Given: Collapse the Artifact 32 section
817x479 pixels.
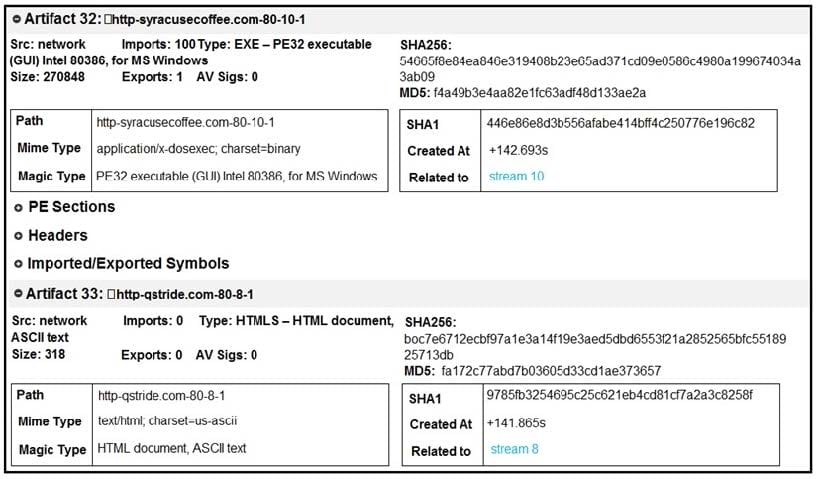Looking at the screenshot, I should point(17,19).
